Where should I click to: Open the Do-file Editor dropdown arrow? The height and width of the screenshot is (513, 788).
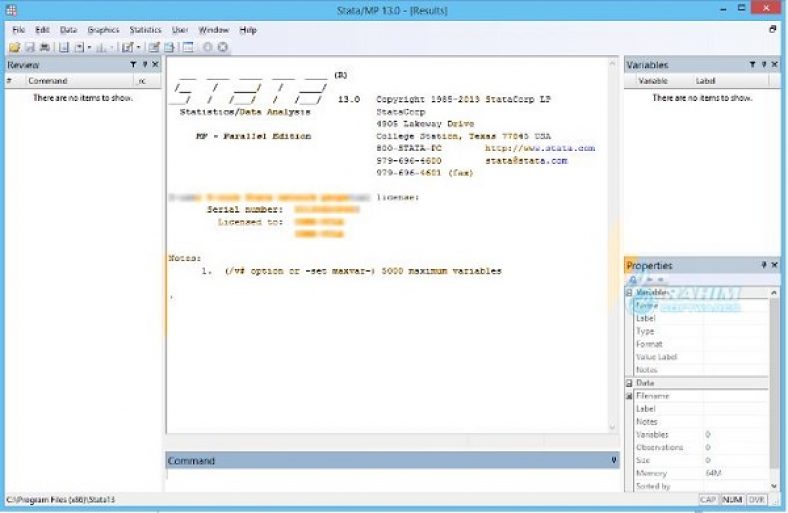(x=138, y=47)
